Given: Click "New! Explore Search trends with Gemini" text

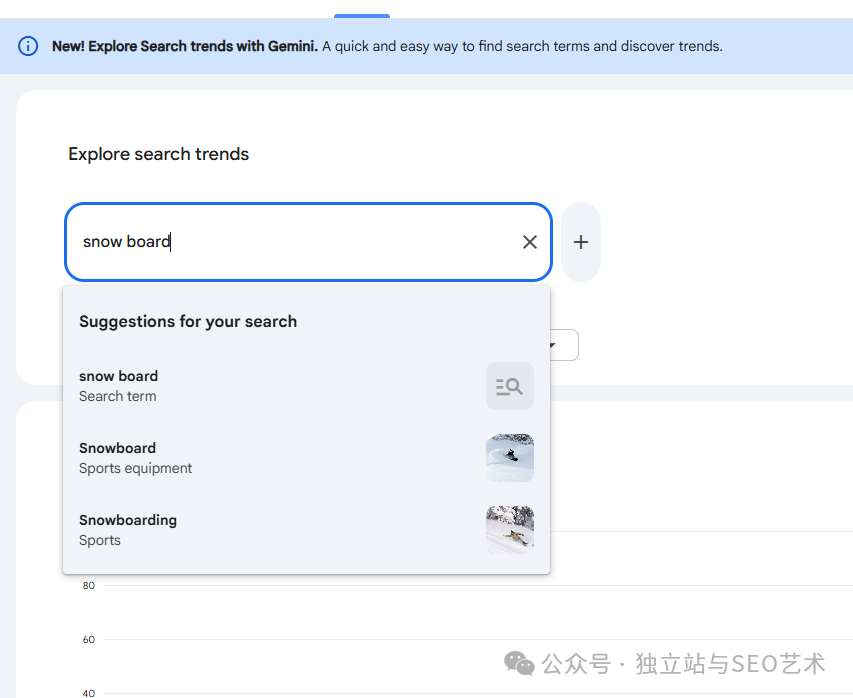Looking at the screenshot, I should 185,46.
